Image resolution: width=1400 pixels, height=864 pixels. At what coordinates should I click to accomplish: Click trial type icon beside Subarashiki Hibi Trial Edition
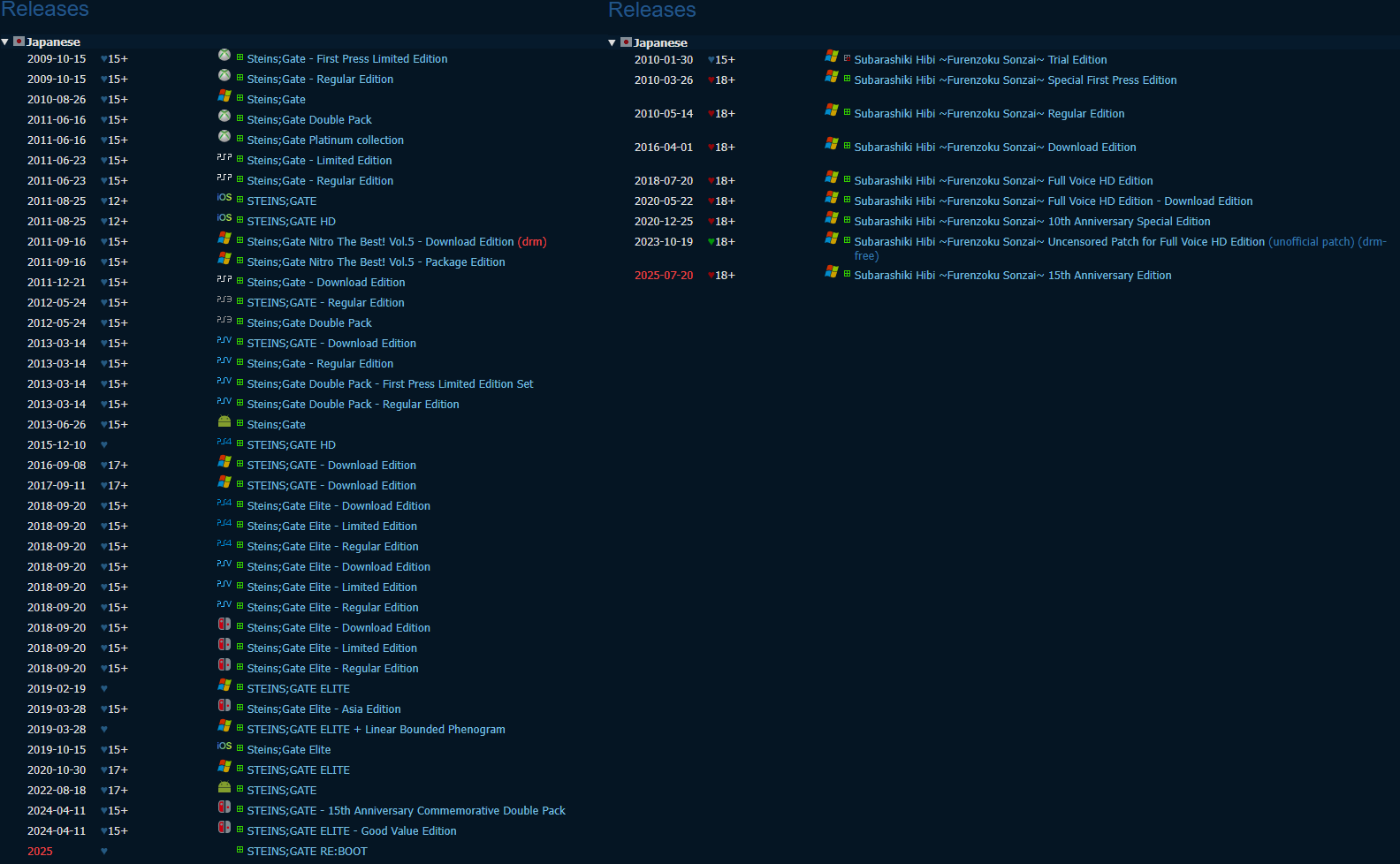pyautogui.click(x=847, y=58)
